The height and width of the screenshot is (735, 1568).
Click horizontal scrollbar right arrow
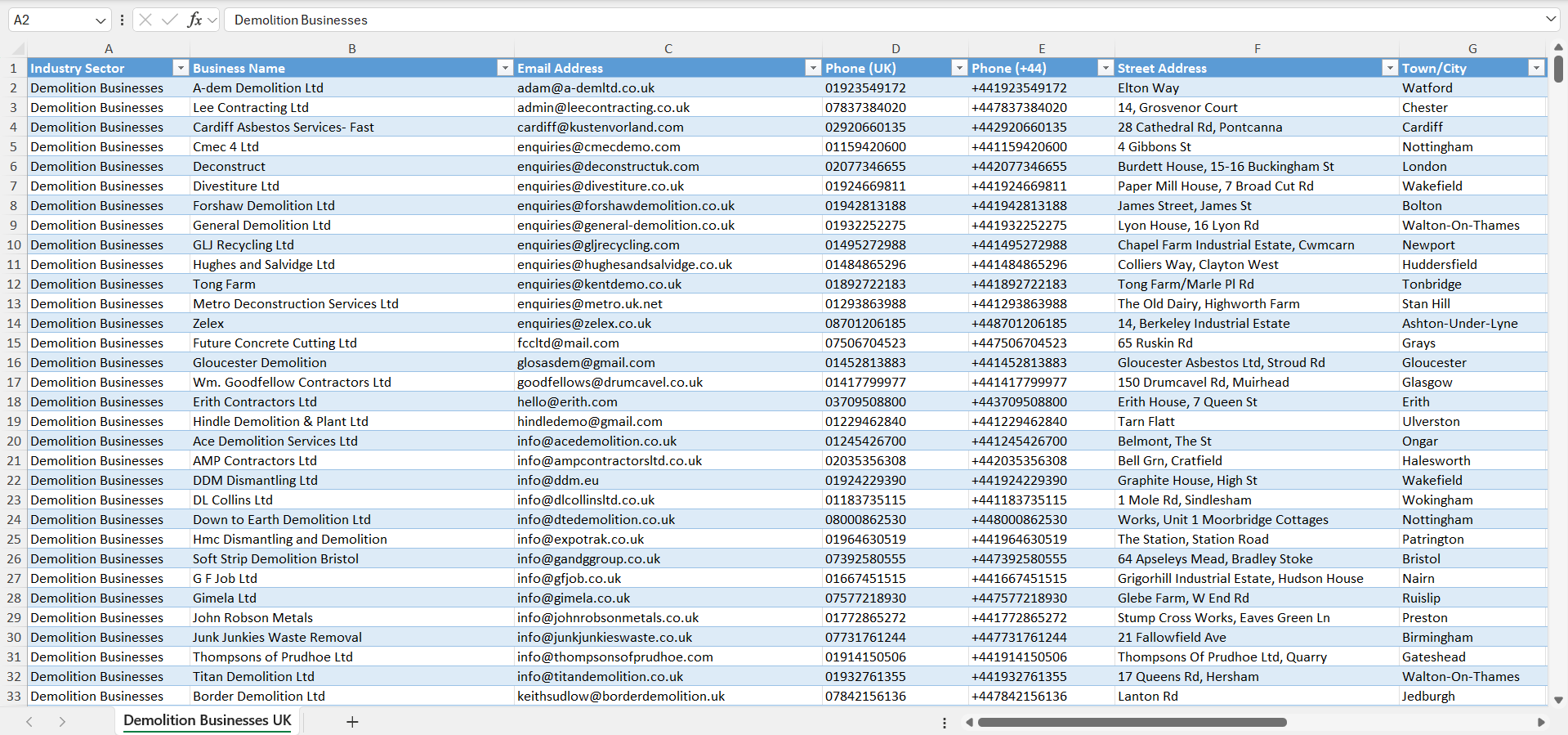click(x=1541, y=722)
